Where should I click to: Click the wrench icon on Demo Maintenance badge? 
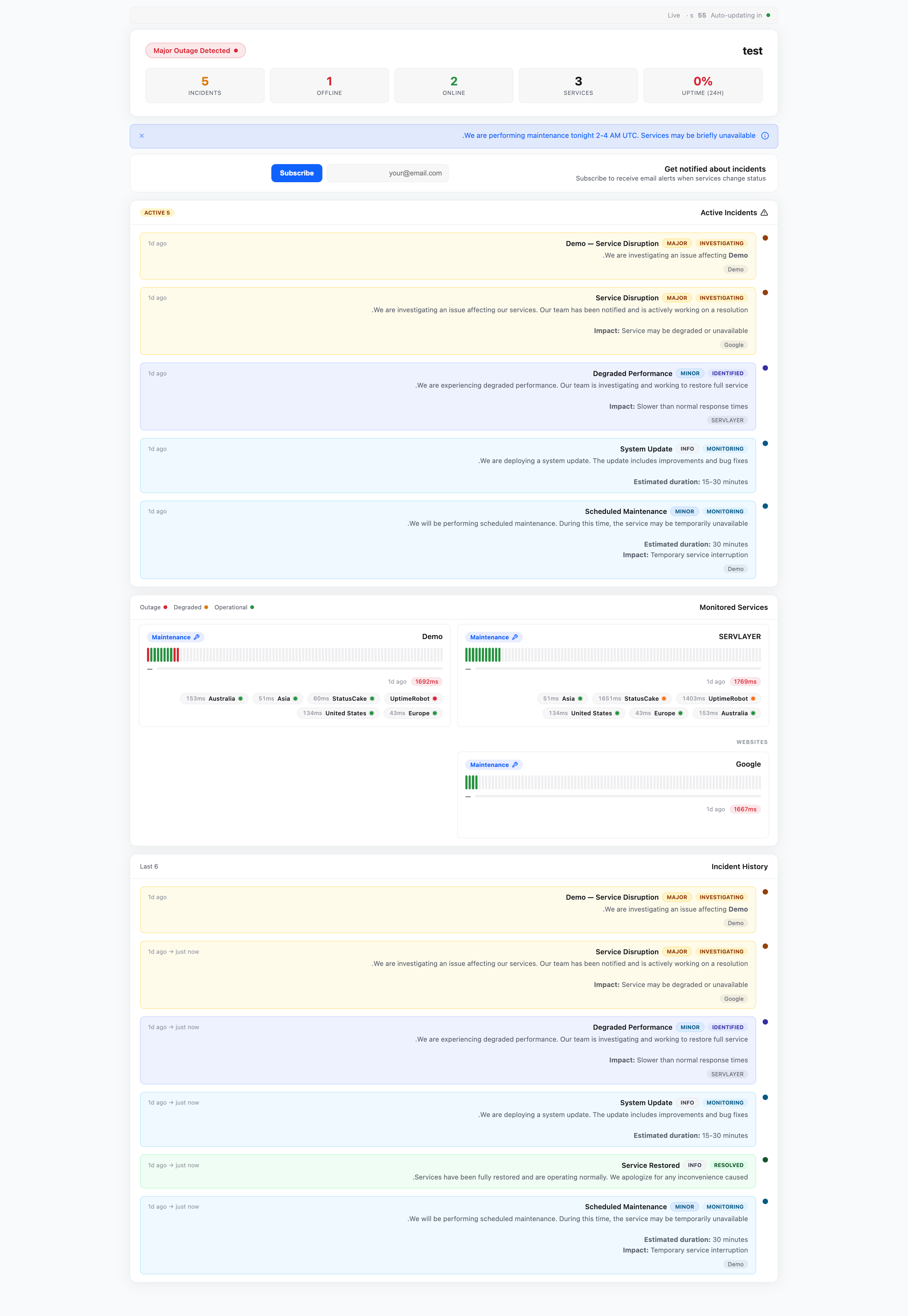197,637
